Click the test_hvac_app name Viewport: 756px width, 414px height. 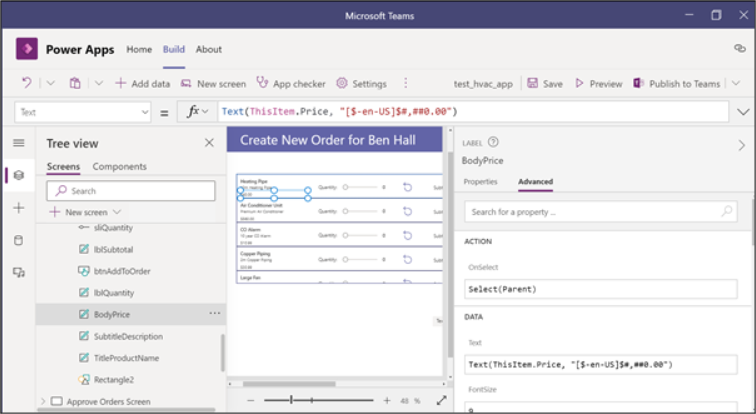click(483, 84)
